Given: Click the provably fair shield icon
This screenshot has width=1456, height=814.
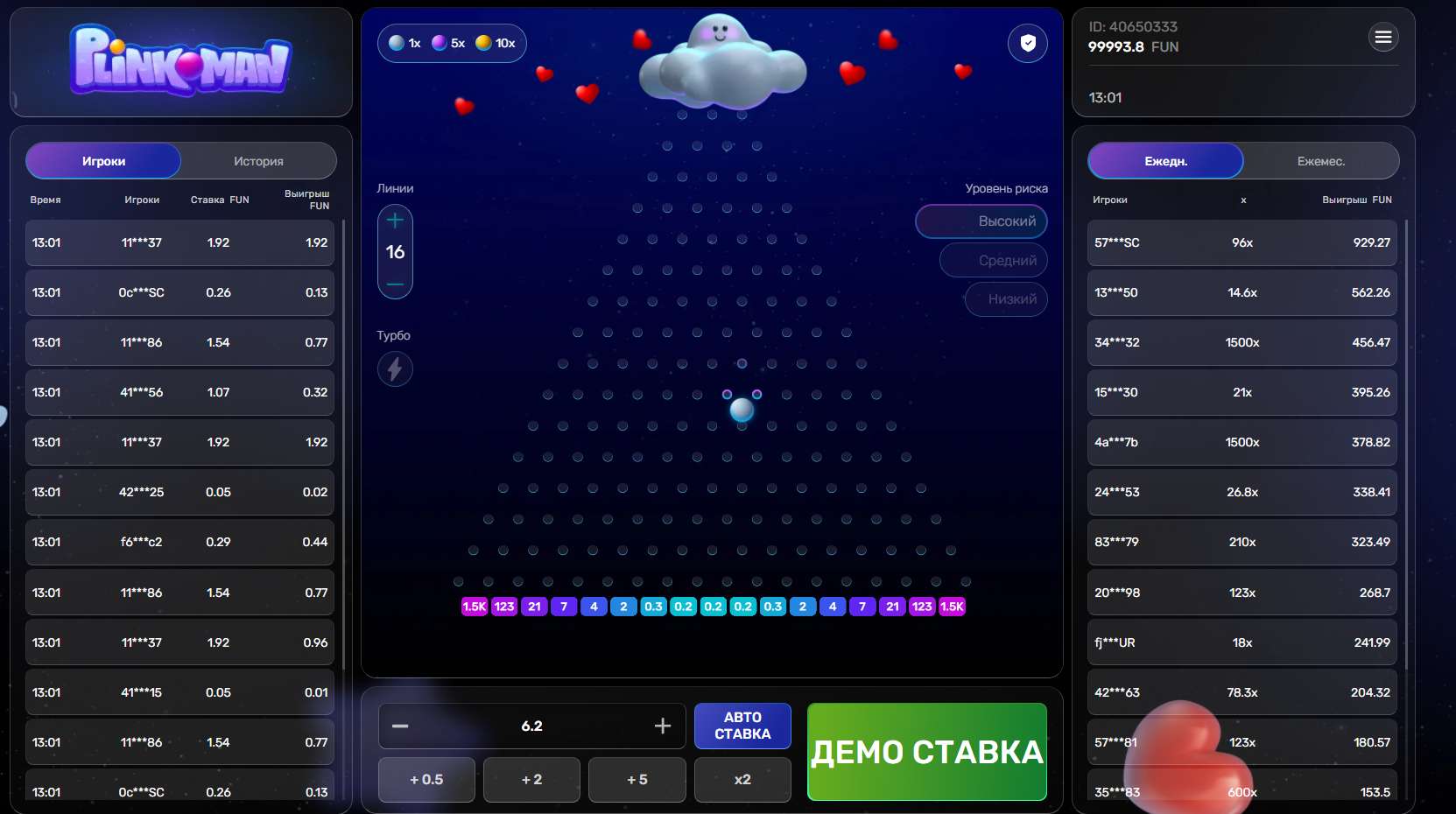Looking at the screenshot, I should [1027, 43].
